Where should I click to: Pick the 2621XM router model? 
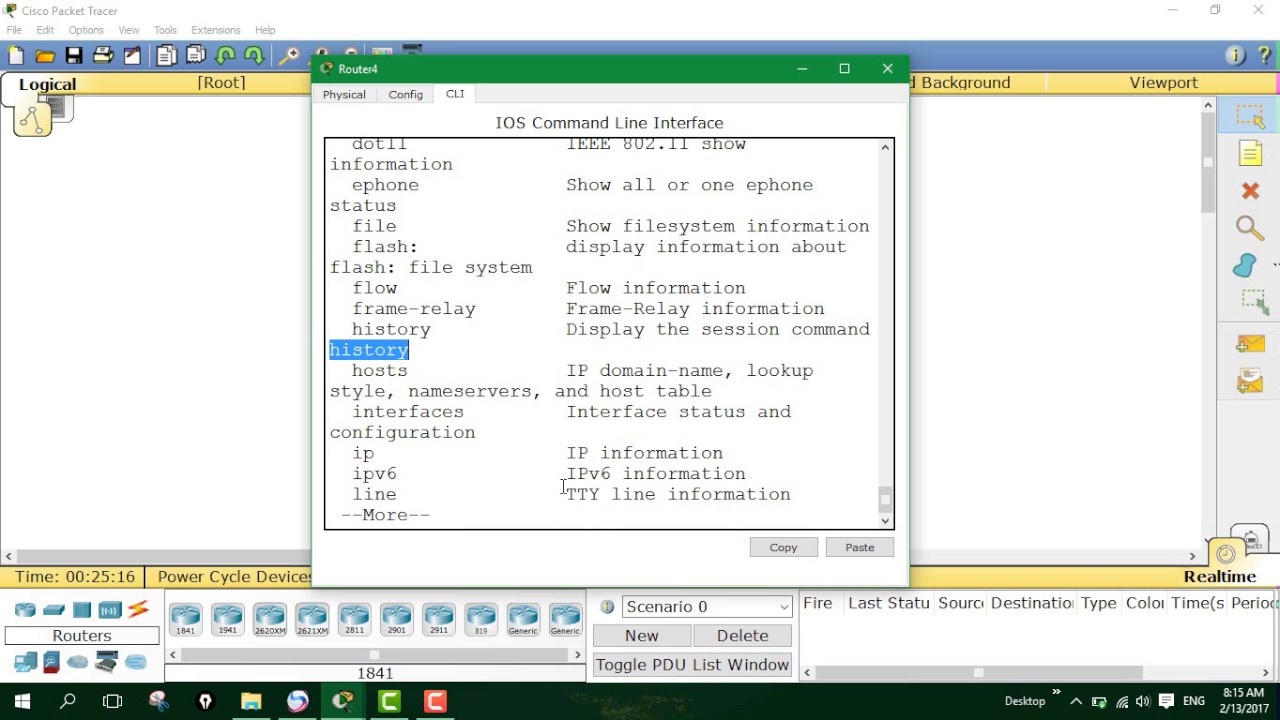tap(312, 620)
